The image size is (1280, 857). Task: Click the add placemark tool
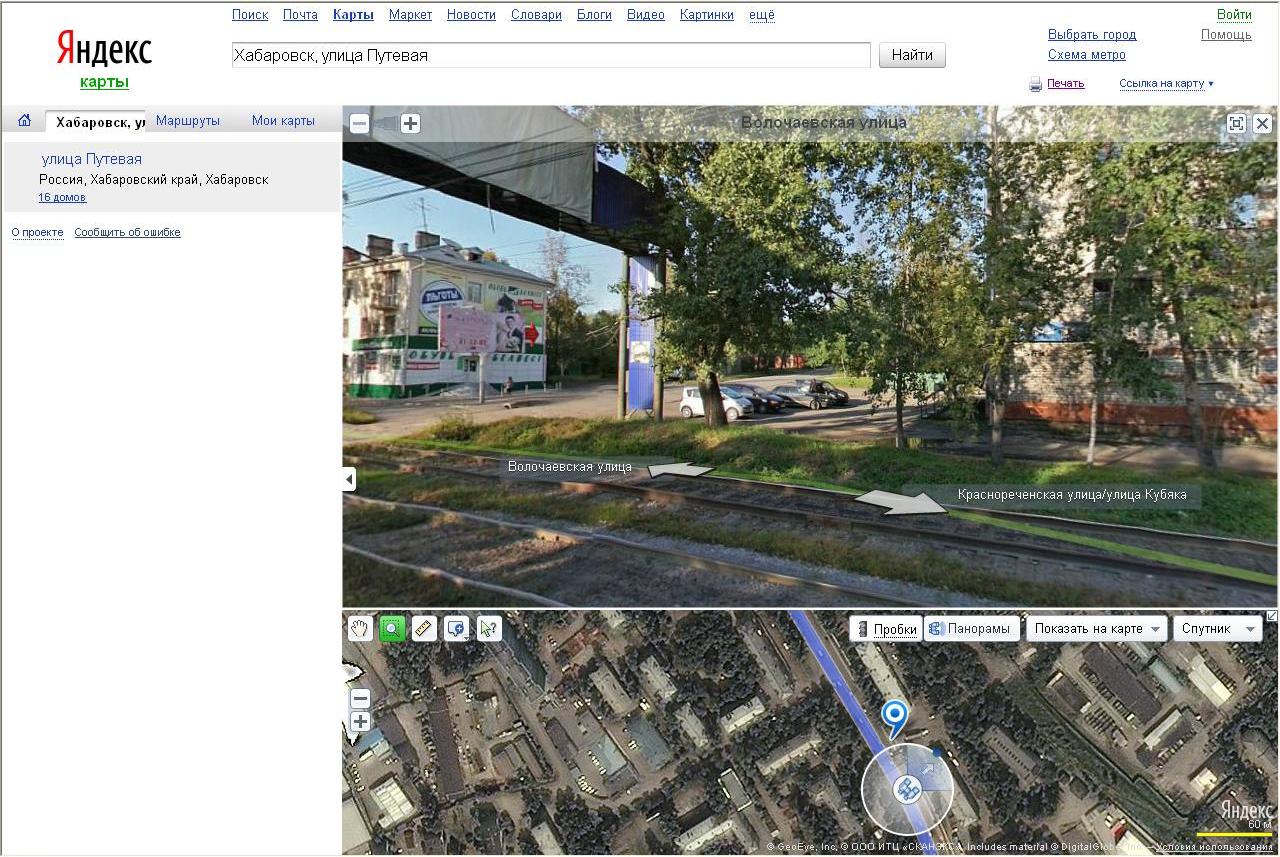(x=456, y=628)
